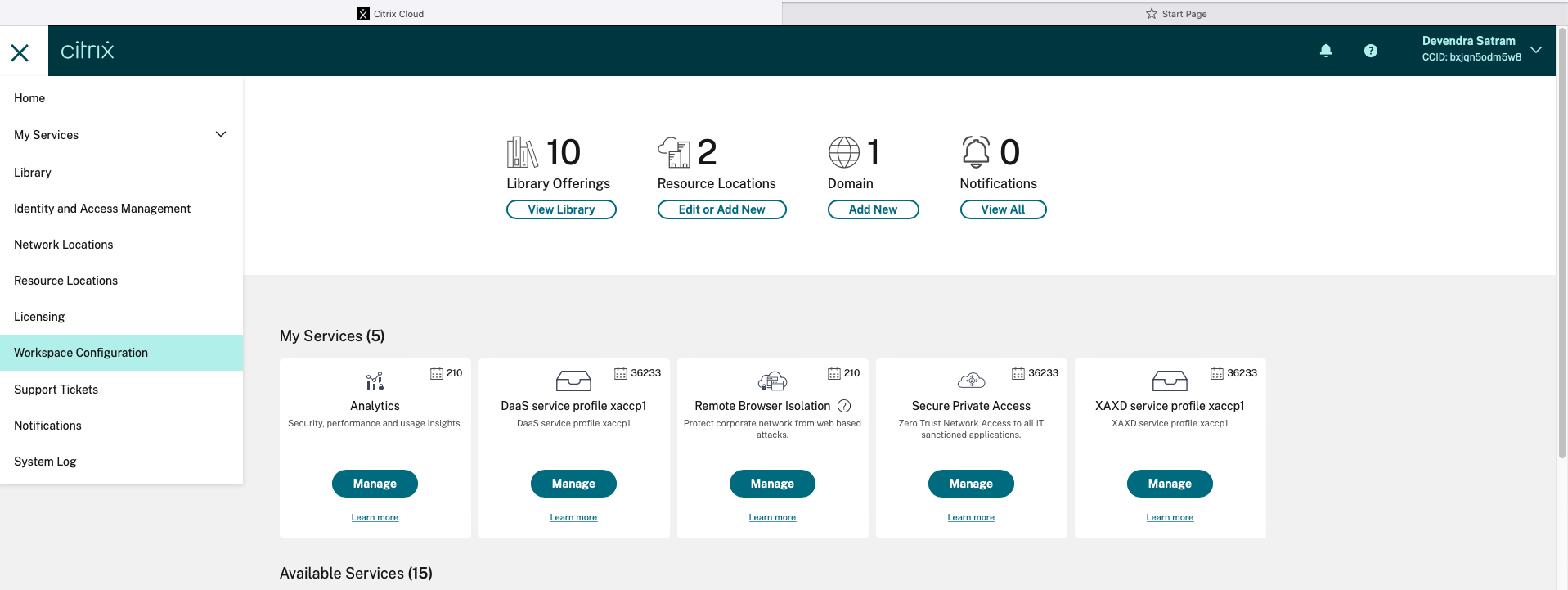Expand the My Services submenu chevron

[x=221, y=134]
